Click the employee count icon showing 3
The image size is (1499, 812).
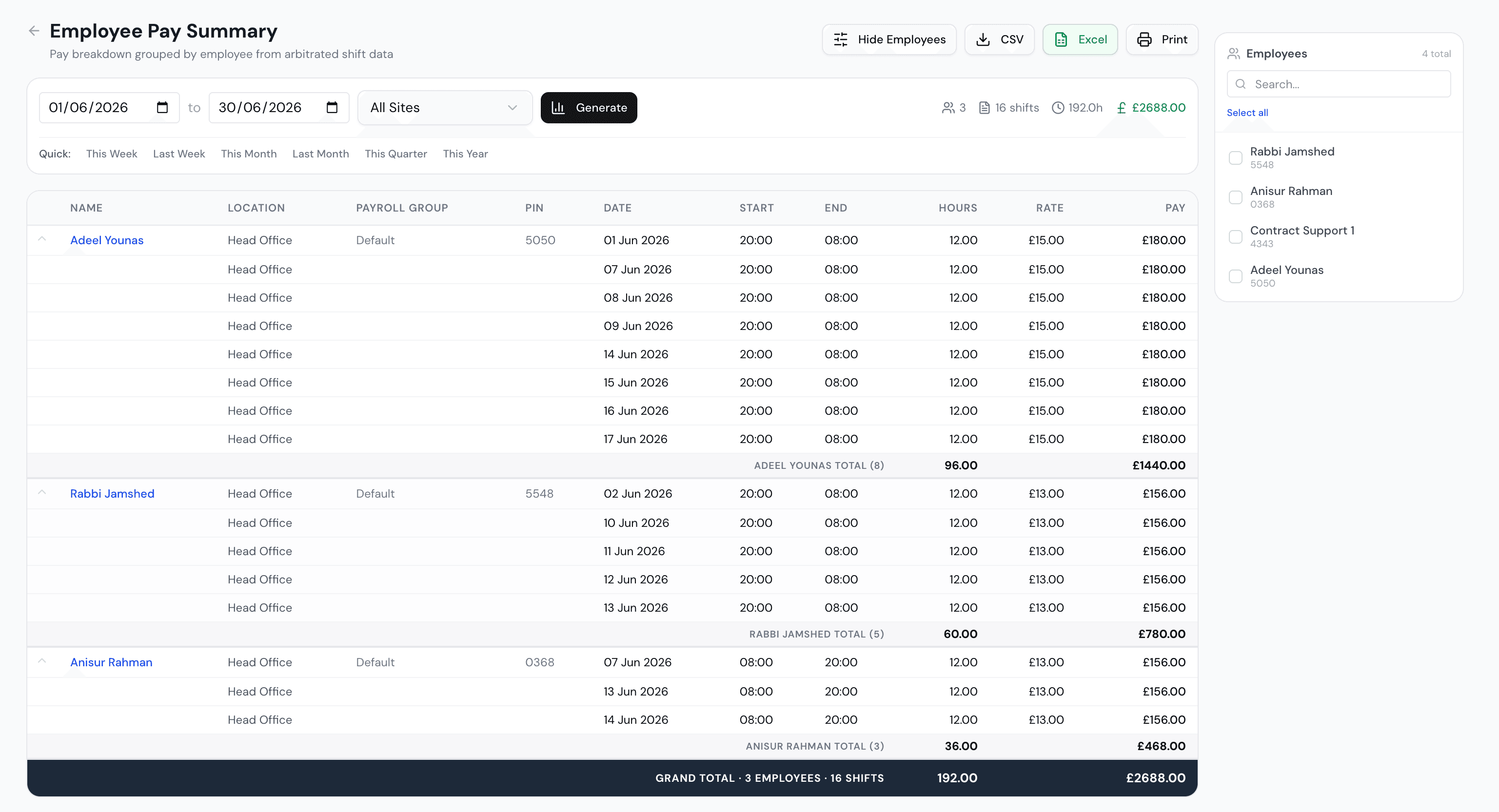[948, 108]
